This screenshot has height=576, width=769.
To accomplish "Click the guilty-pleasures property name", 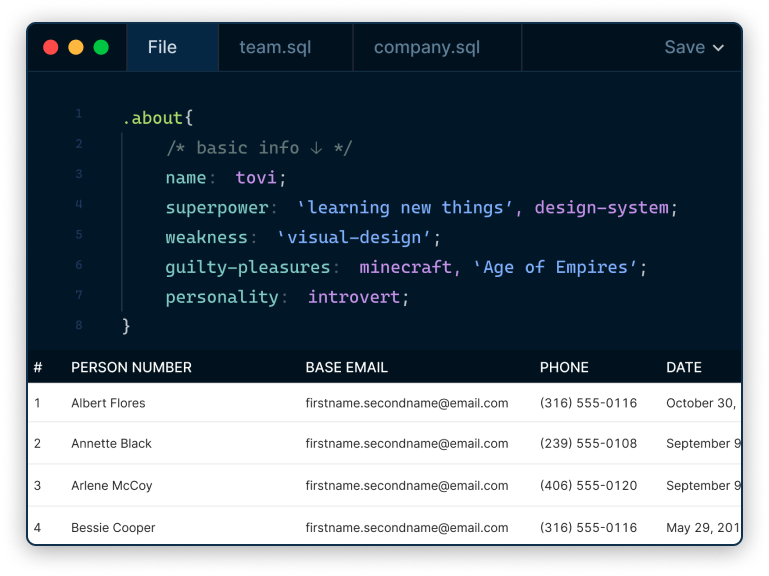I will tap(248, 267).
